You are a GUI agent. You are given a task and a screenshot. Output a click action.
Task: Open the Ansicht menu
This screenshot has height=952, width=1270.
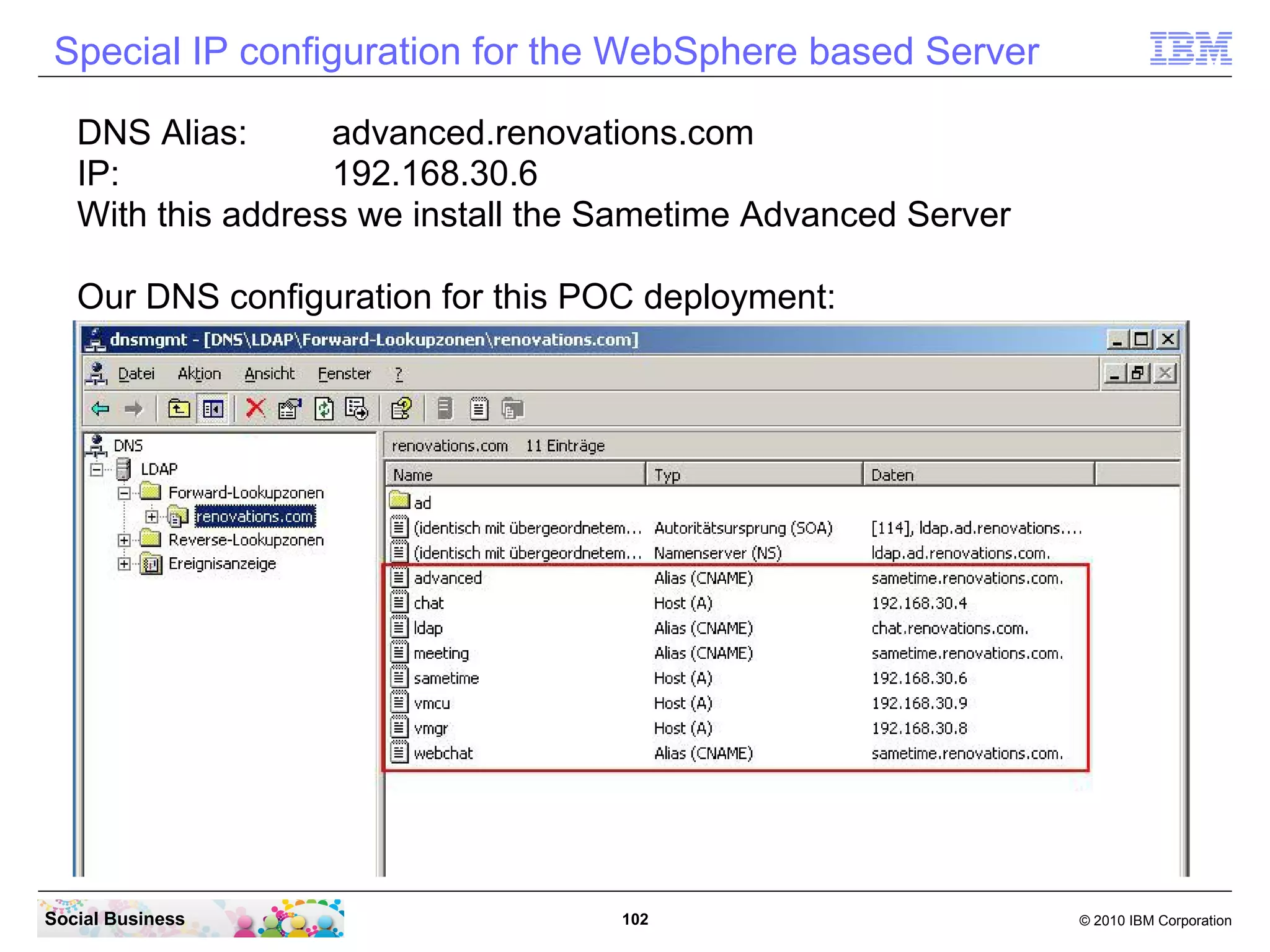(269, 374)
